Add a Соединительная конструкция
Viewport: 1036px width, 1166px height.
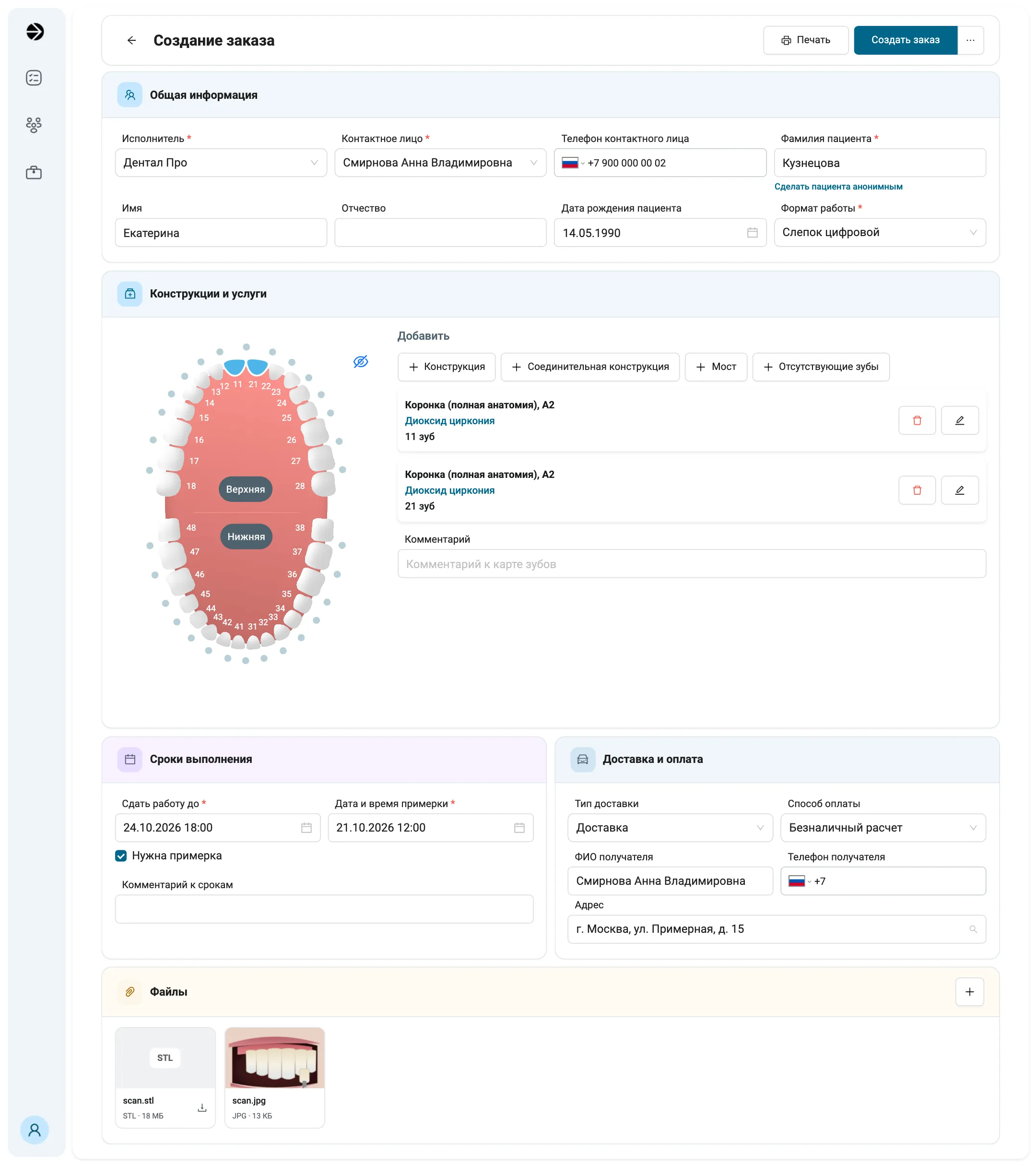point(590,367)
